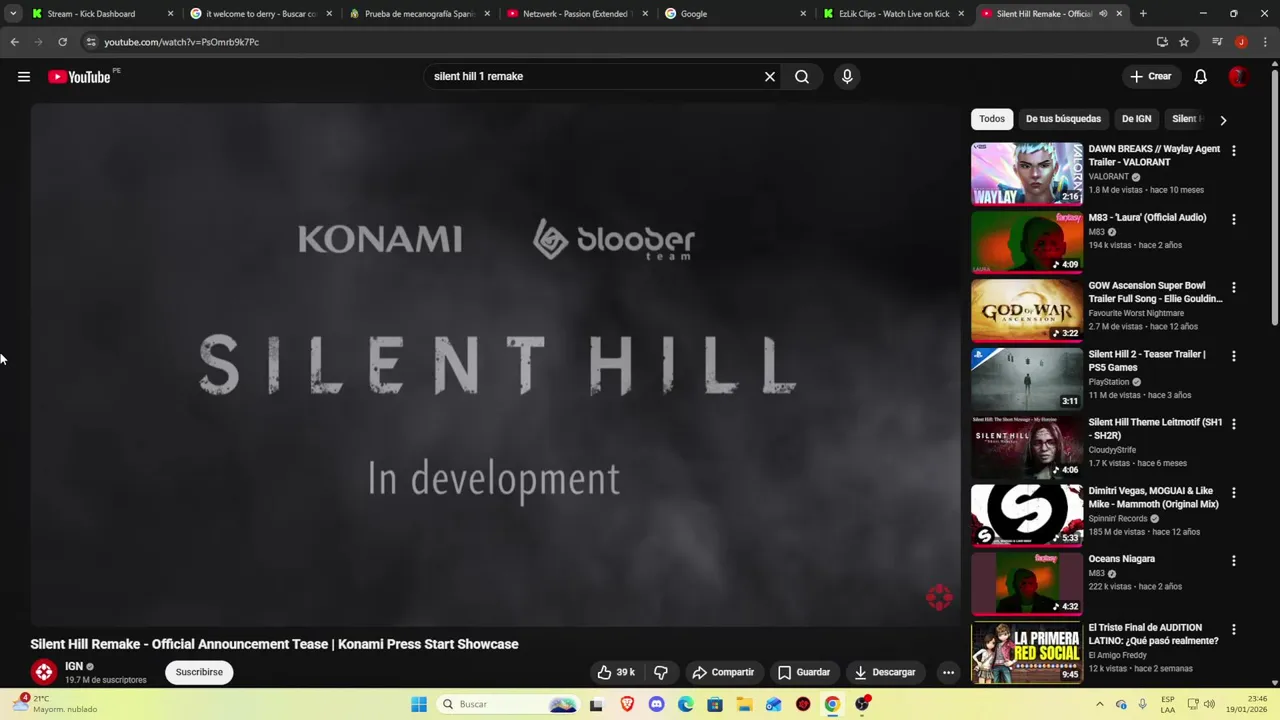
Task: Go to the YouTube home logo
Action: click(79, 77)
